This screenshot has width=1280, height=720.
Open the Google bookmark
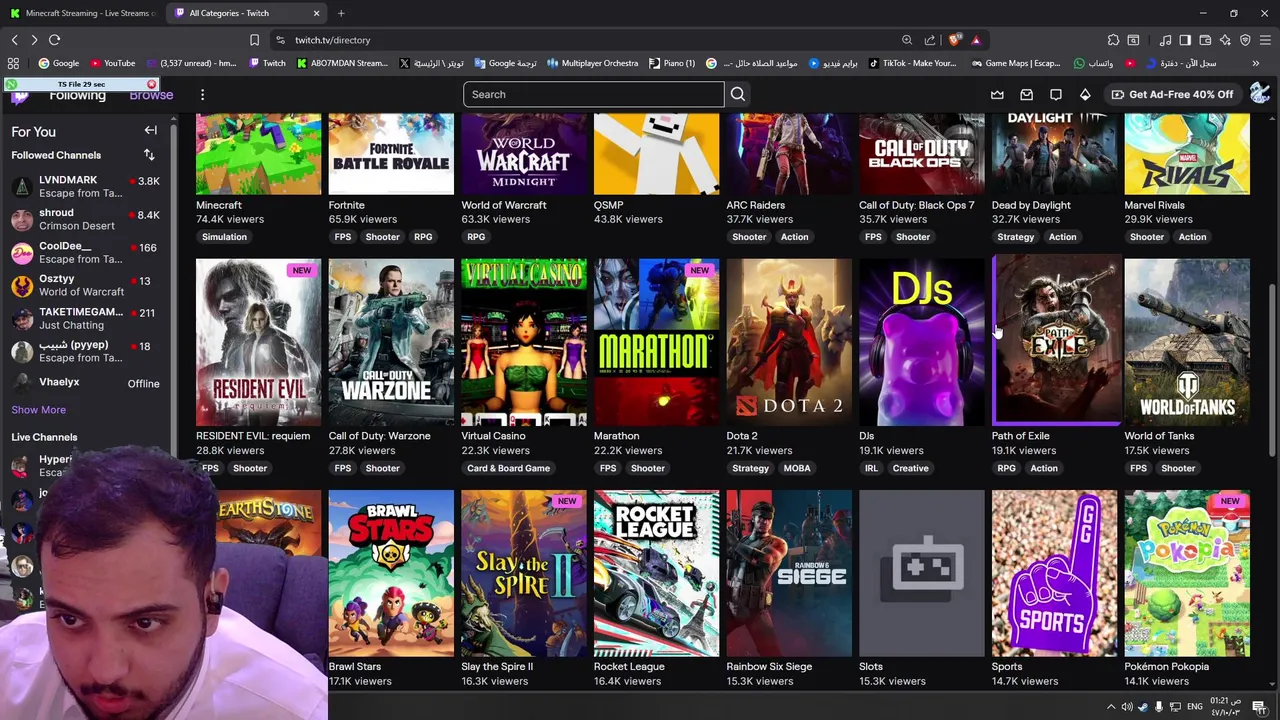click(58, 63)
